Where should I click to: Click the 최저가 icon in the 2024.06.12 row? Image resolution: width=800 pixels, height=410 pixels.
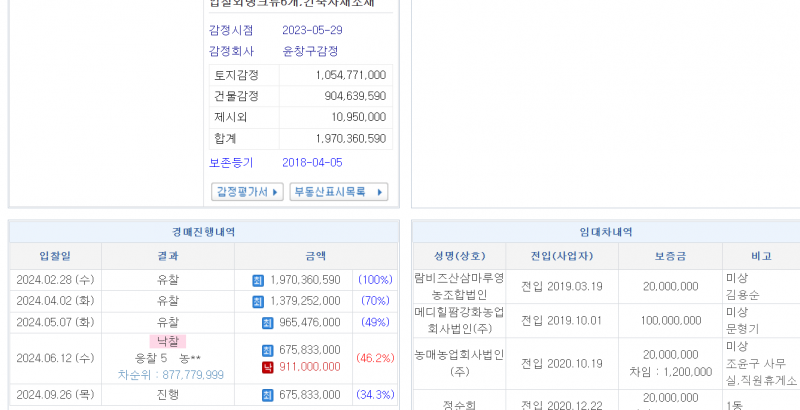267,350
